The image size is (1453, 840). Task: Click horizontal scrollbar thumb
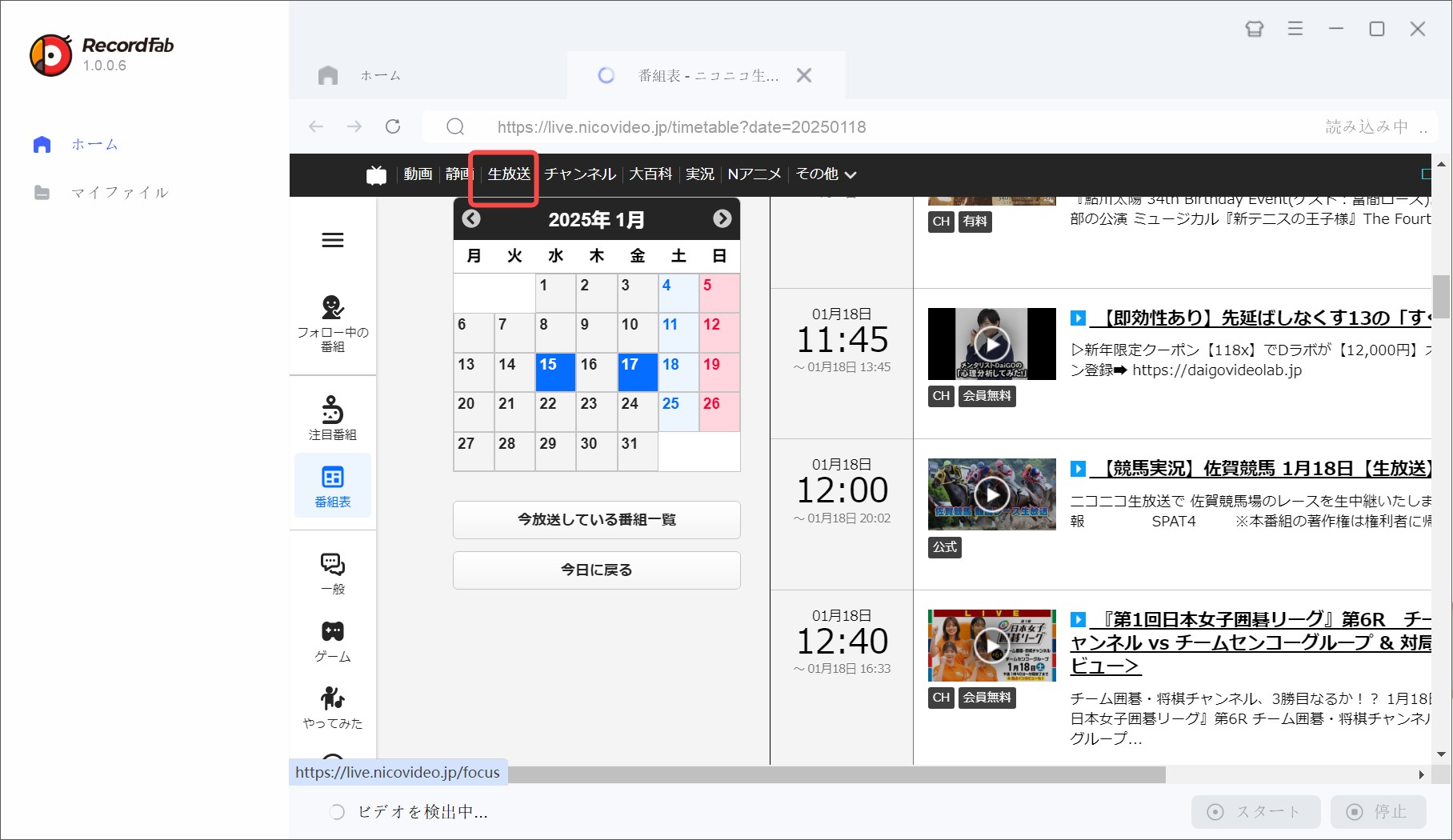836,774
